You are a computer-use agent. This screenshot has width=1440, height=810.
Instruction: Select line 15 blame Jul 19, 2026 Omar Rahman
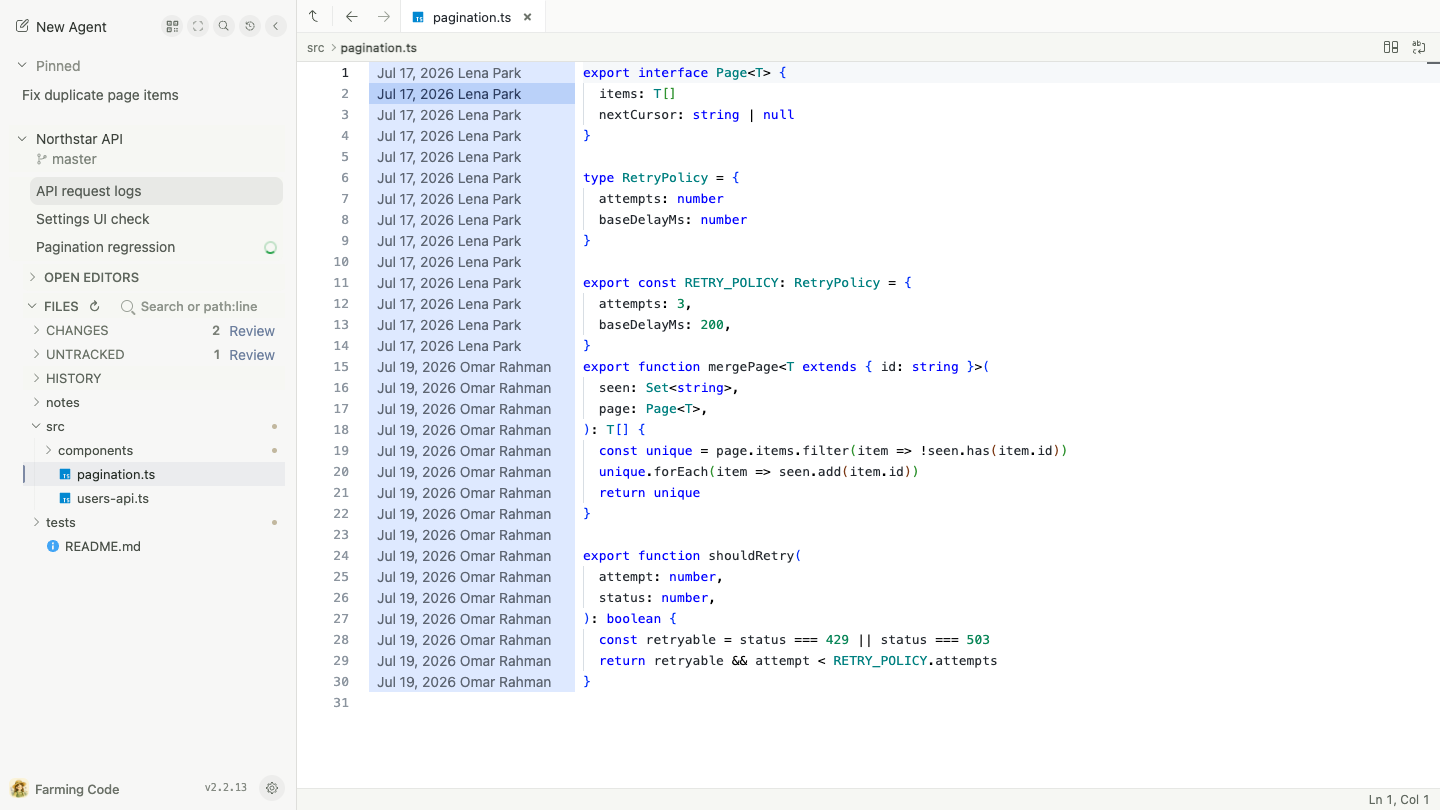(x=472, y=367)
